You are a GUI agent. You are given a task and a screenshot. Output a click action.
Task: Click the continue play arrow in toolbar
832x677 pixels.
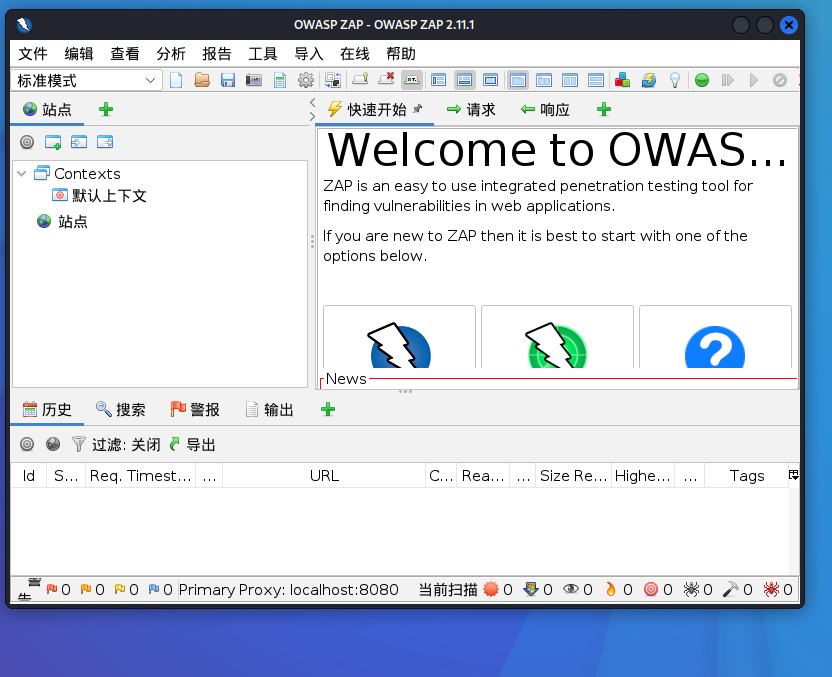[754, 80]
